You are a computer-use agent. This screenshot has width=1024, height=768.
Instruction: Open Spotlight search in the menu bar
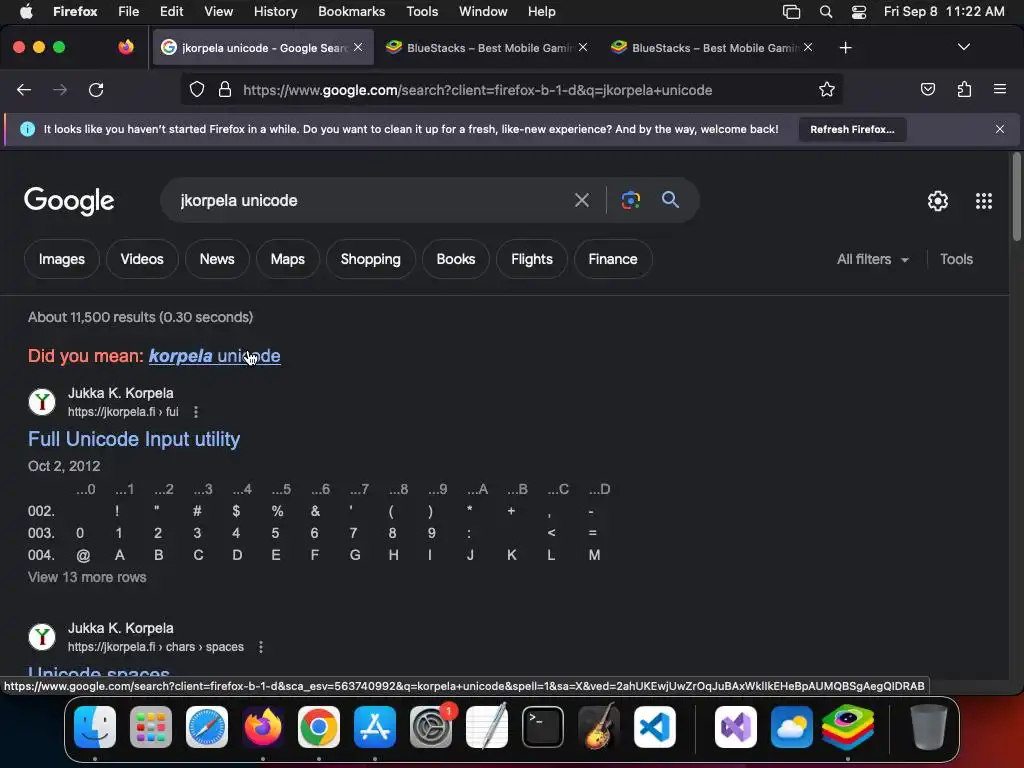coord(826,11)
